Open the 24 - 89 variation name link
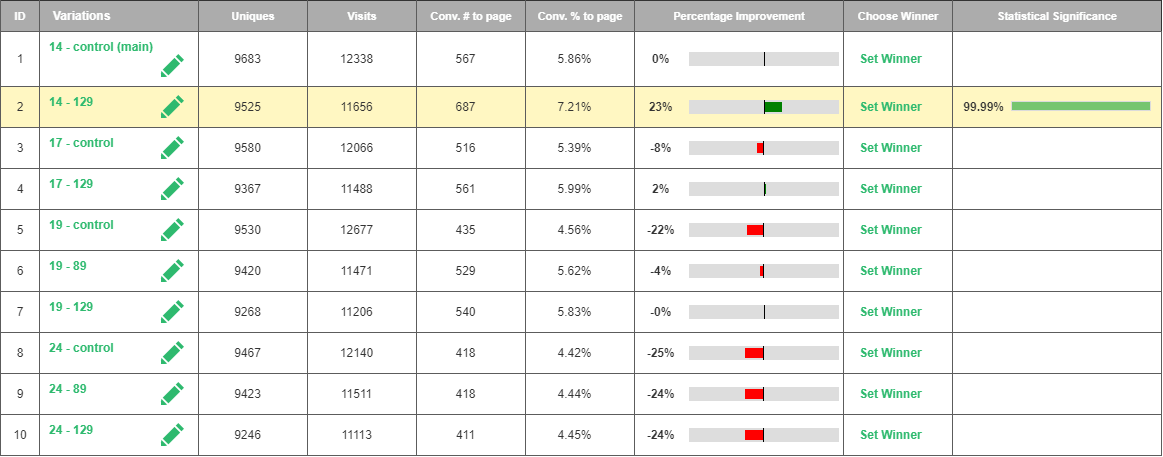 coord(71,389)
